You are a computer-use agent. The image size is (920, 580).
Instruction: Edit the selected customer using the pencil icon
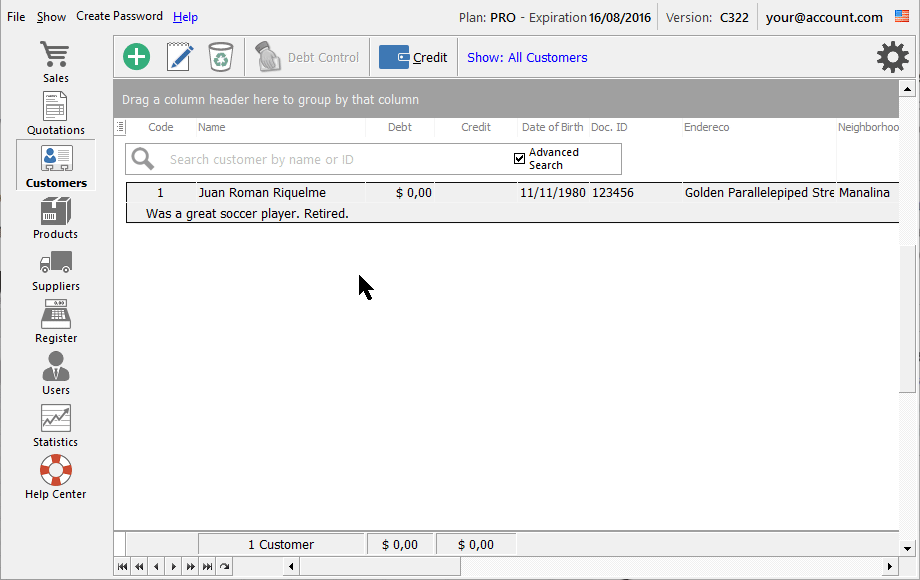pyautogui.click(x=179, y=57)
